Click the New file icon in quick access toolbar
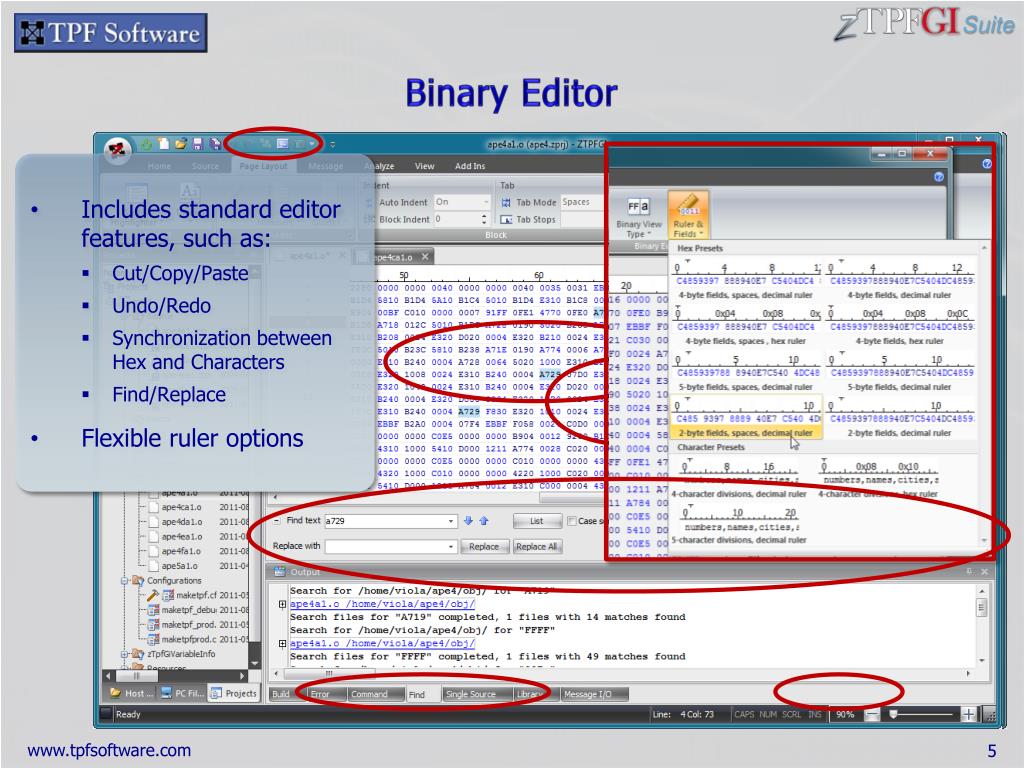Viewport: 1024px width, 768px height. coord(163,143)
